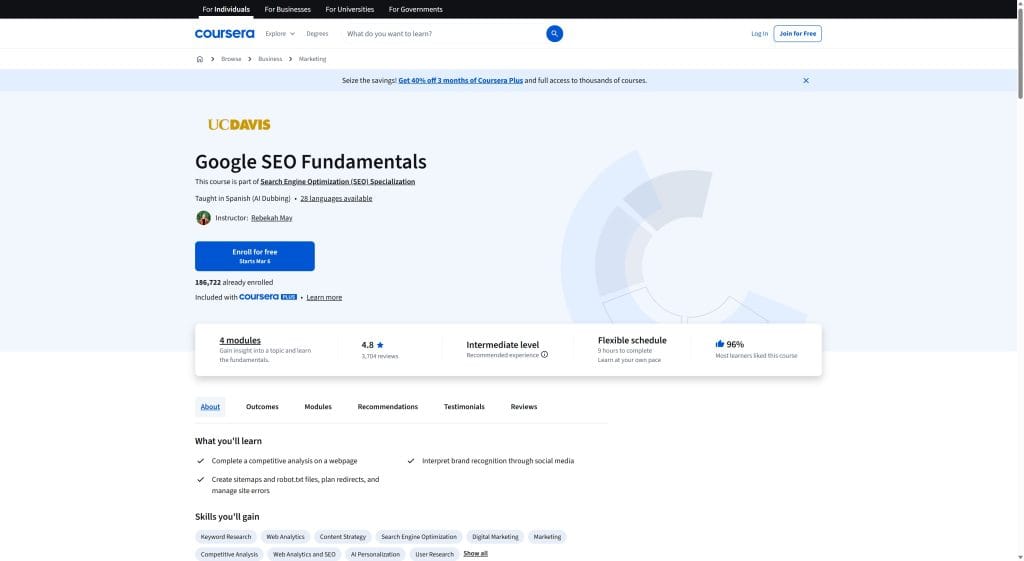1024x561 pixels.
Task: Click the Web Analytics skill tag
Action: click(x=285, y=537)
